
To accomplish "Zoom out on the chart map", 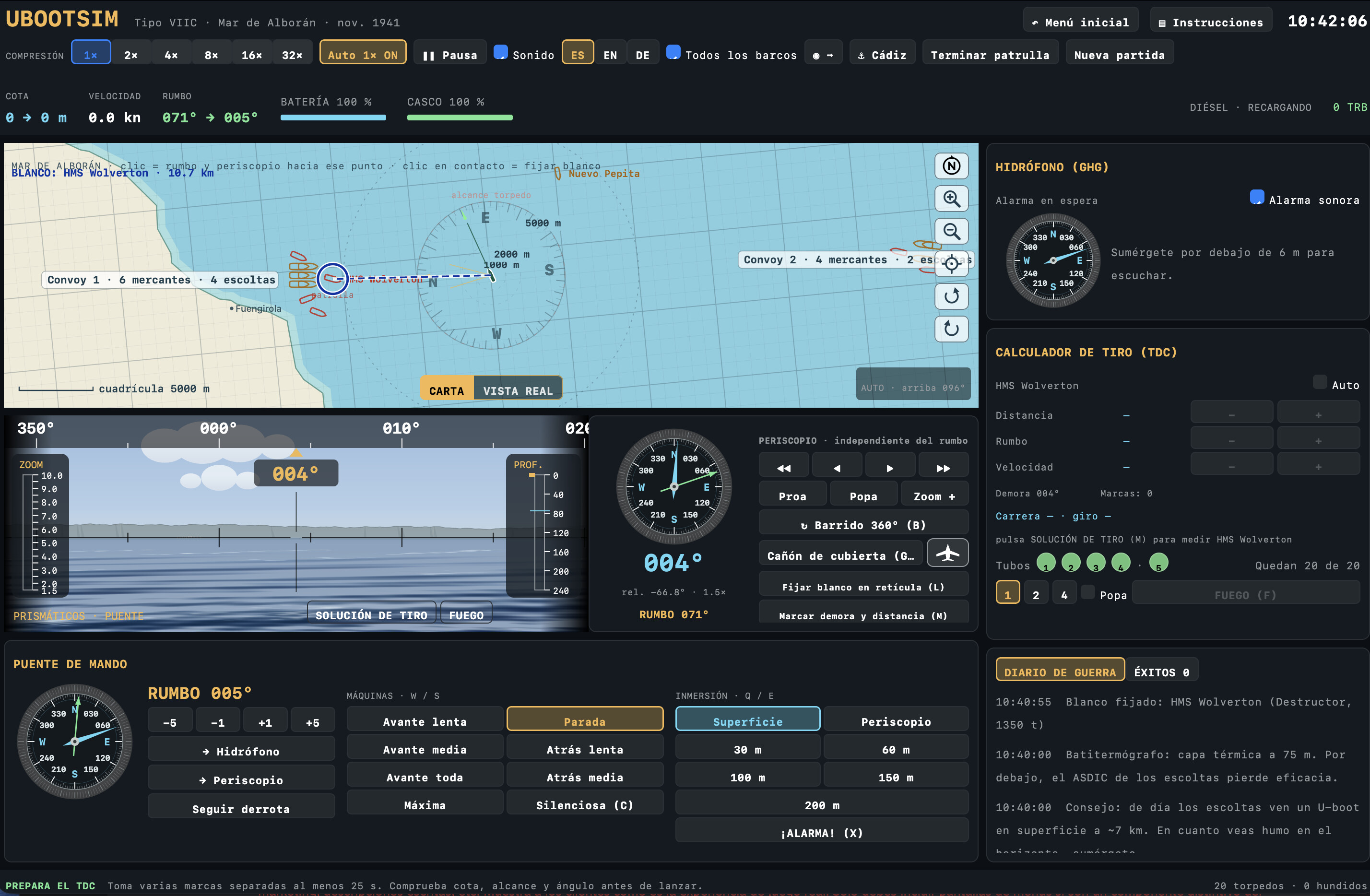I will 952,231.
